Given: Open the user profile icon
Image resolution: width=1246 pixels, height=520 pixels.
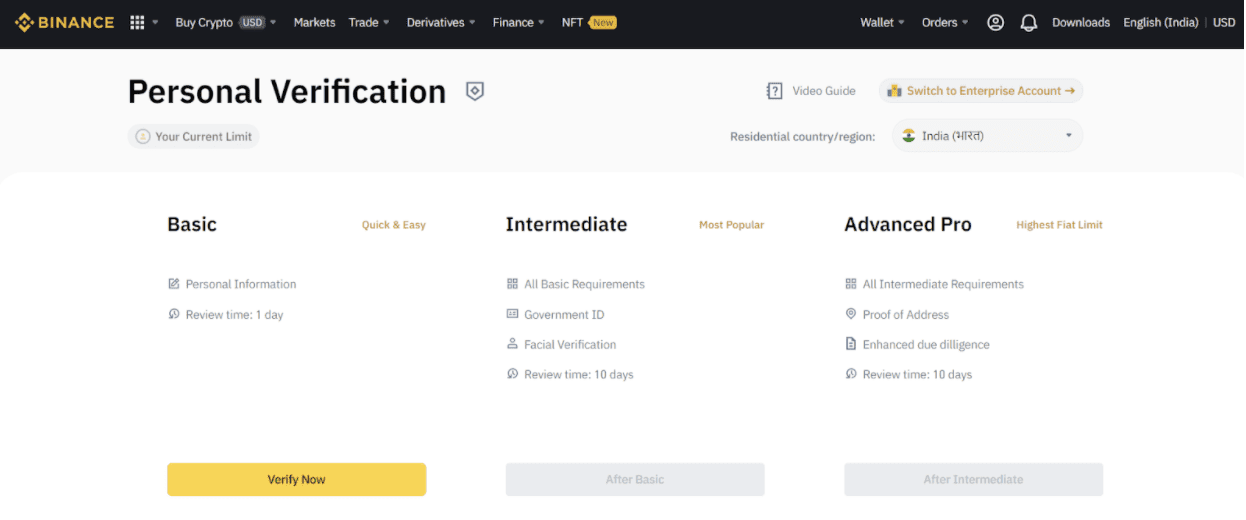Looking at the screenshot, I should point(995,22).
